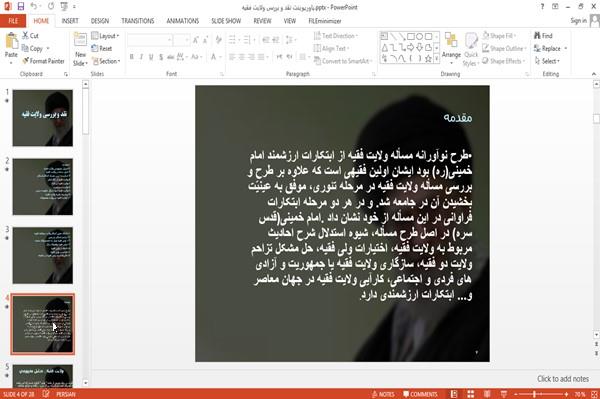Viewport: 600px width, 399px height.
Task: Cut the selection with the scissors icon
Action: tap(26, 36)
